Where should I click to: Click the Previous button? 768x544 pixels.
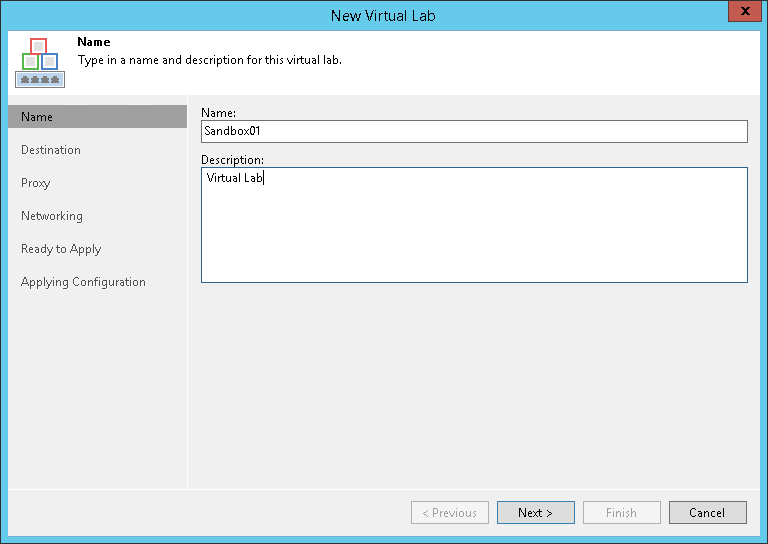(450, 513)
